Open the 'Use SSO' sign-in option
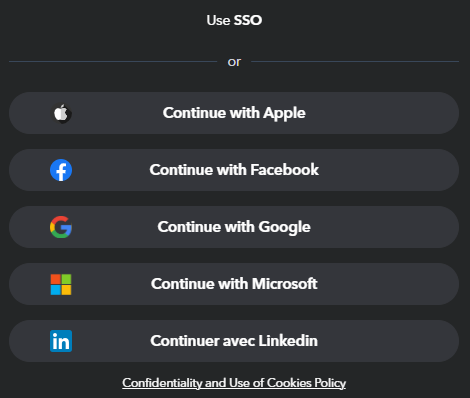470x398 pixels. [234, 20]
